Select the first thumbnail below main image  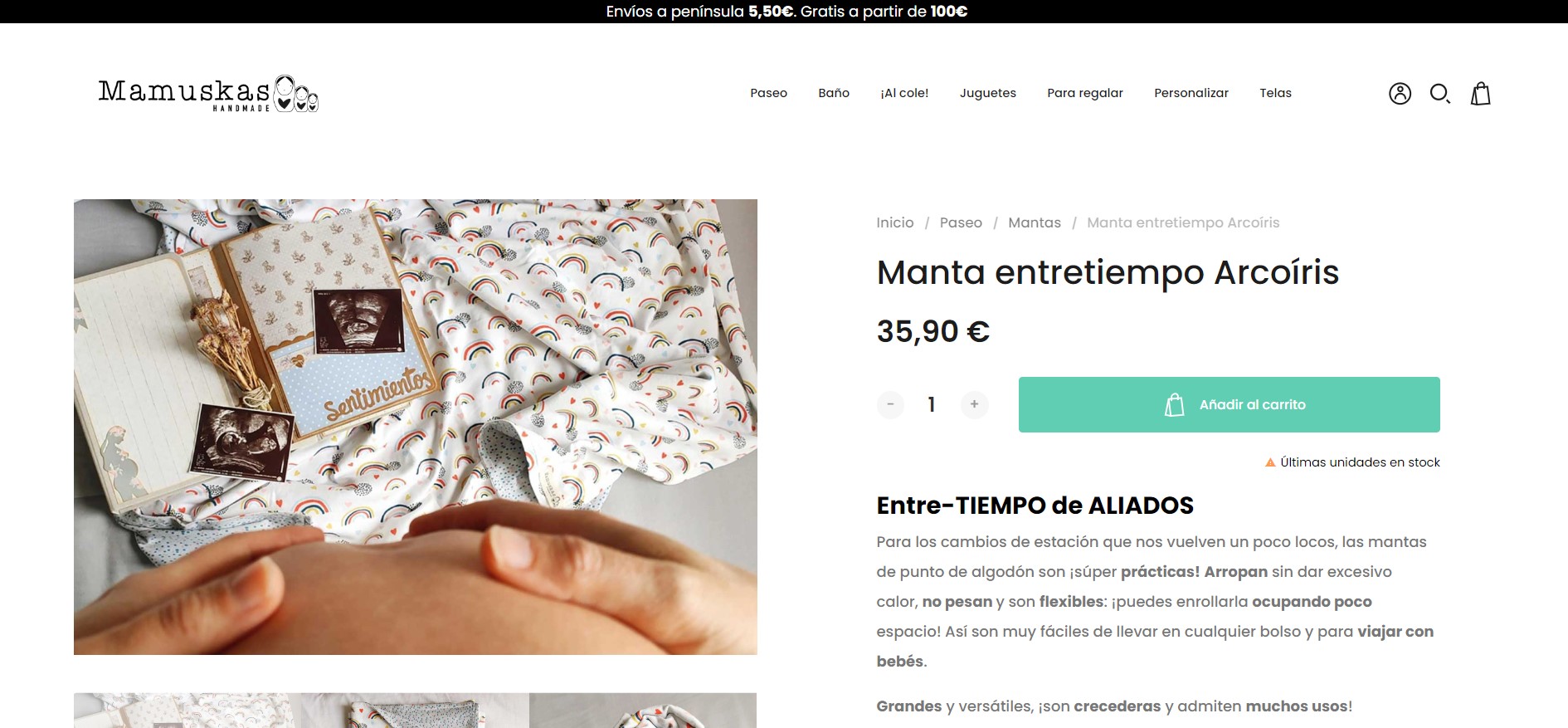187,711
